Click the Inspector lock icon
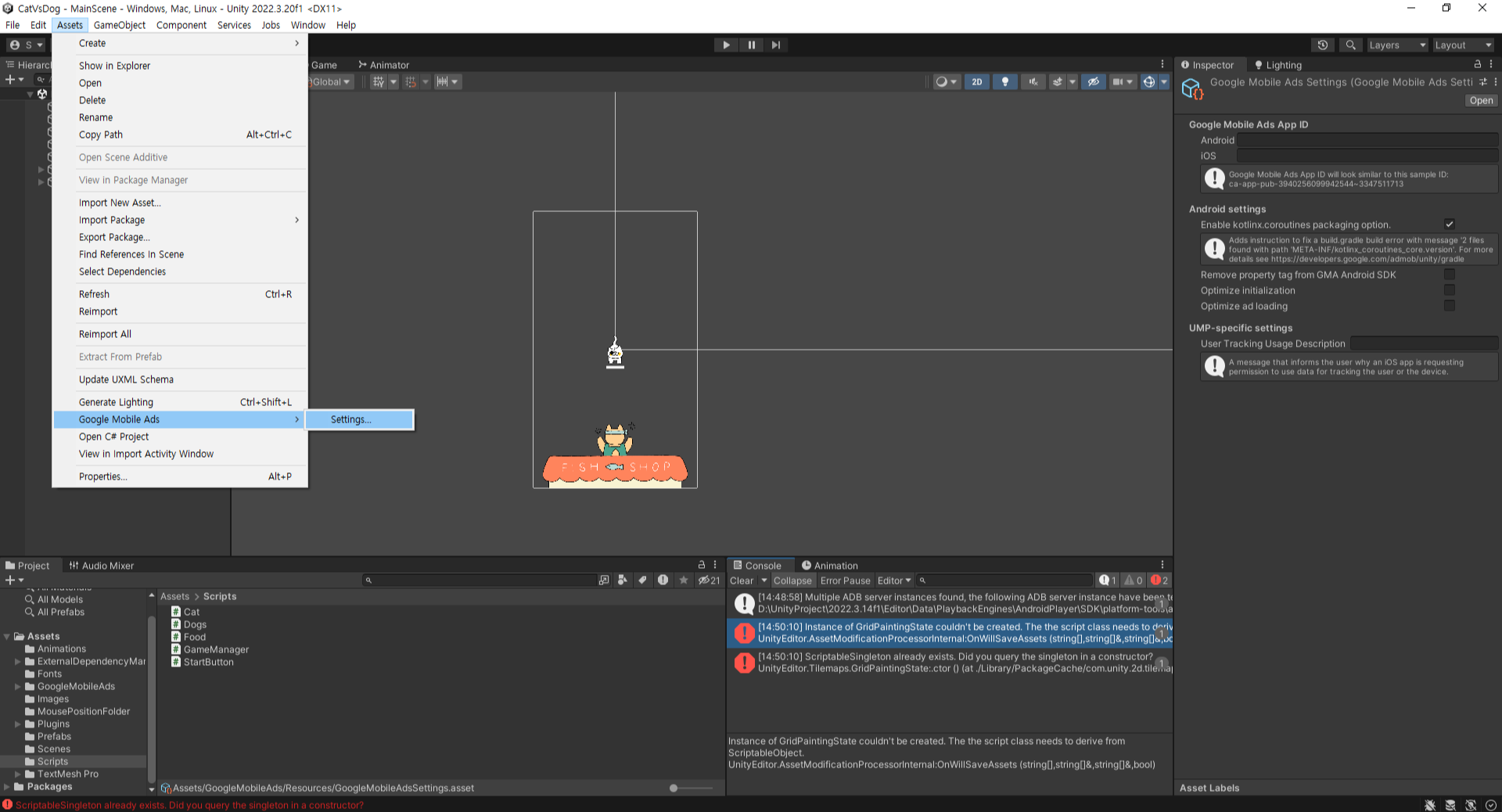 pyautogui.click(x=1477, y=64)
